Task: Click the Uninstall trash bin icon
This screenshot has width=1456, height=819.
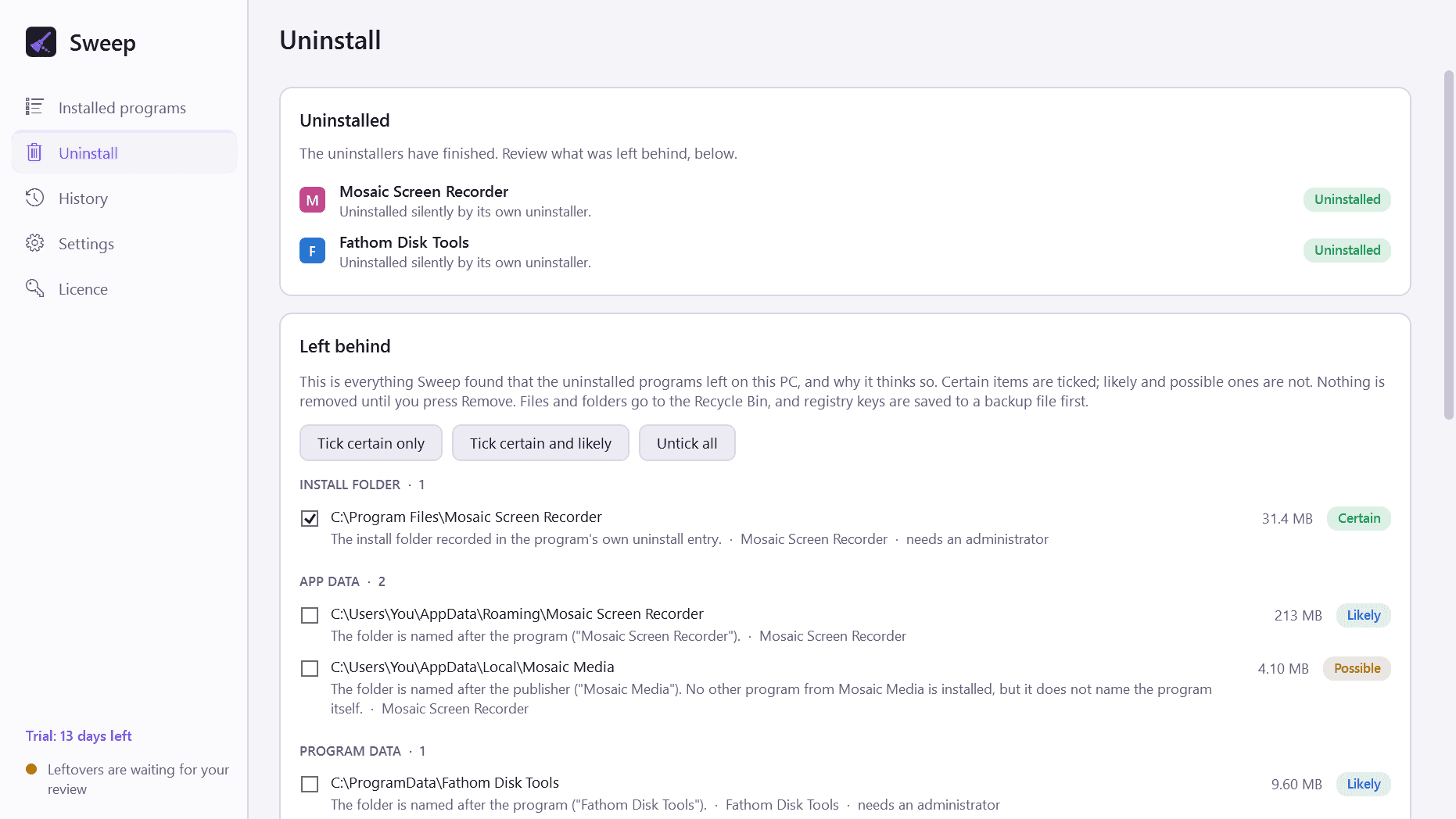Action: click(x=34, y=152)
